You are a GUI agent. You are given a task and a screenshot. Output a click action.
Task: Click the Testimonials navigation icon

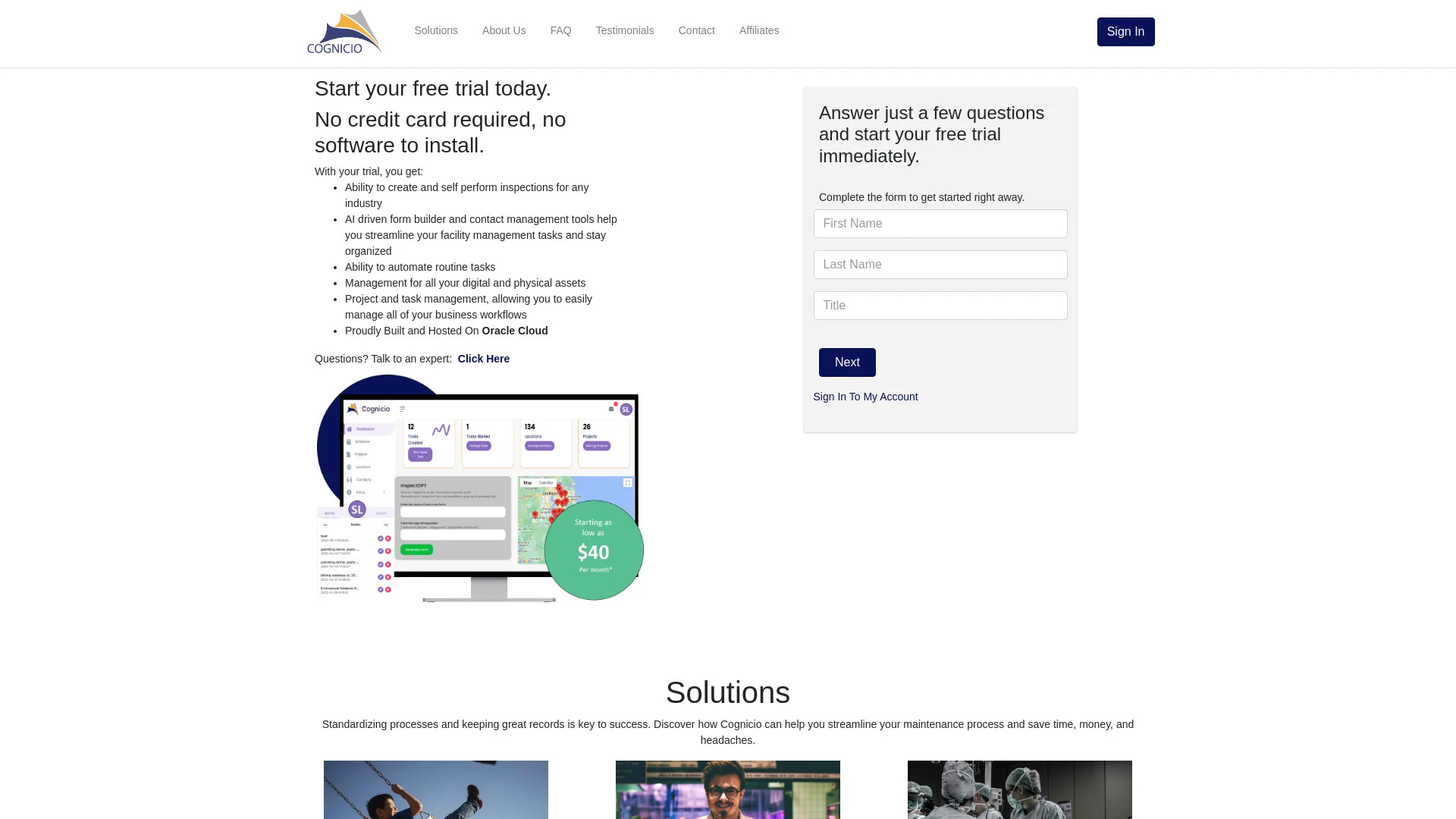click(x=624, y=30)
